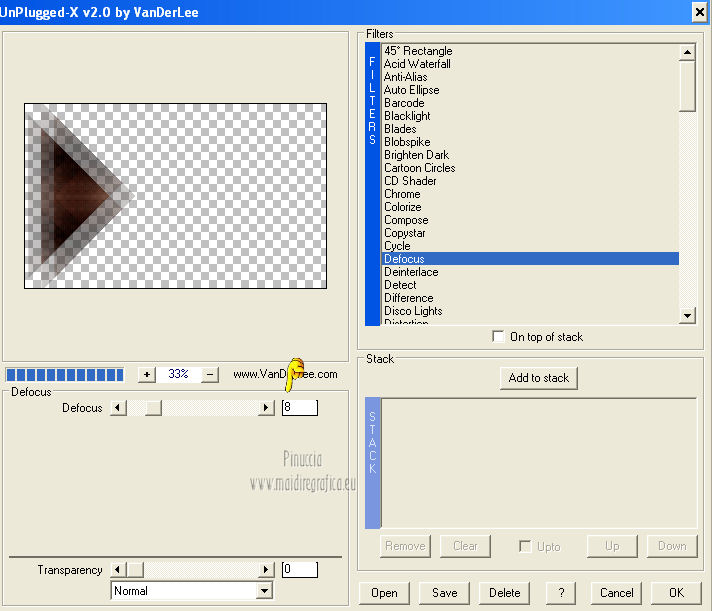Image resolution: width=712 pixels, height=611 pixels.
Task: Click filters list scroll-up arrow
Action: click(687, 52)
